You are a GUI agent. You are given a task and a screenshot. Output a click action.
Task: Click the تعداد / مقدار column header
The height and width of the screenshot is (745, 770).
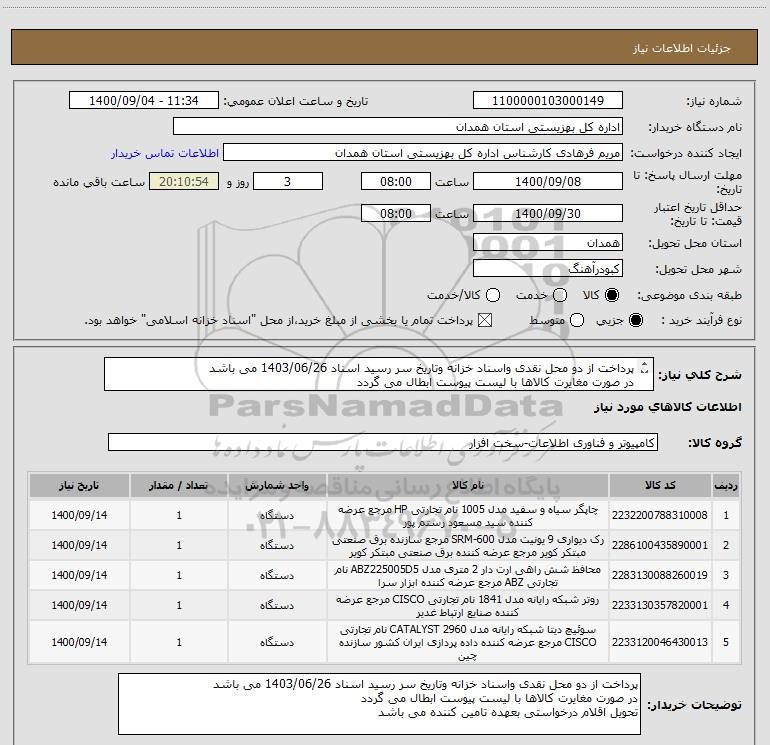pos(179,486)
